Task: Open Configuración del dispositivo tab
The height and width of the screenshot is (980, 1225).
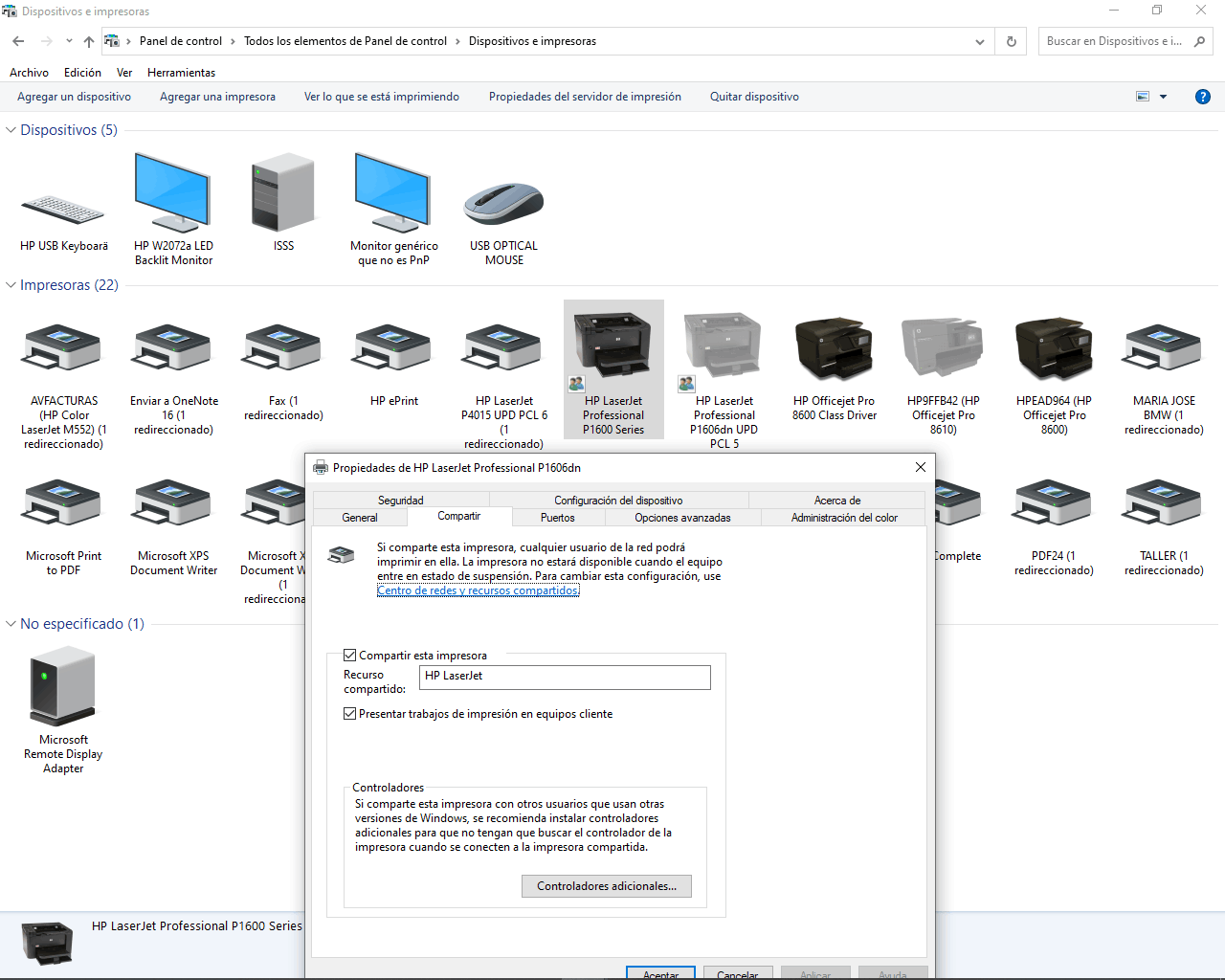Action: 618,501
